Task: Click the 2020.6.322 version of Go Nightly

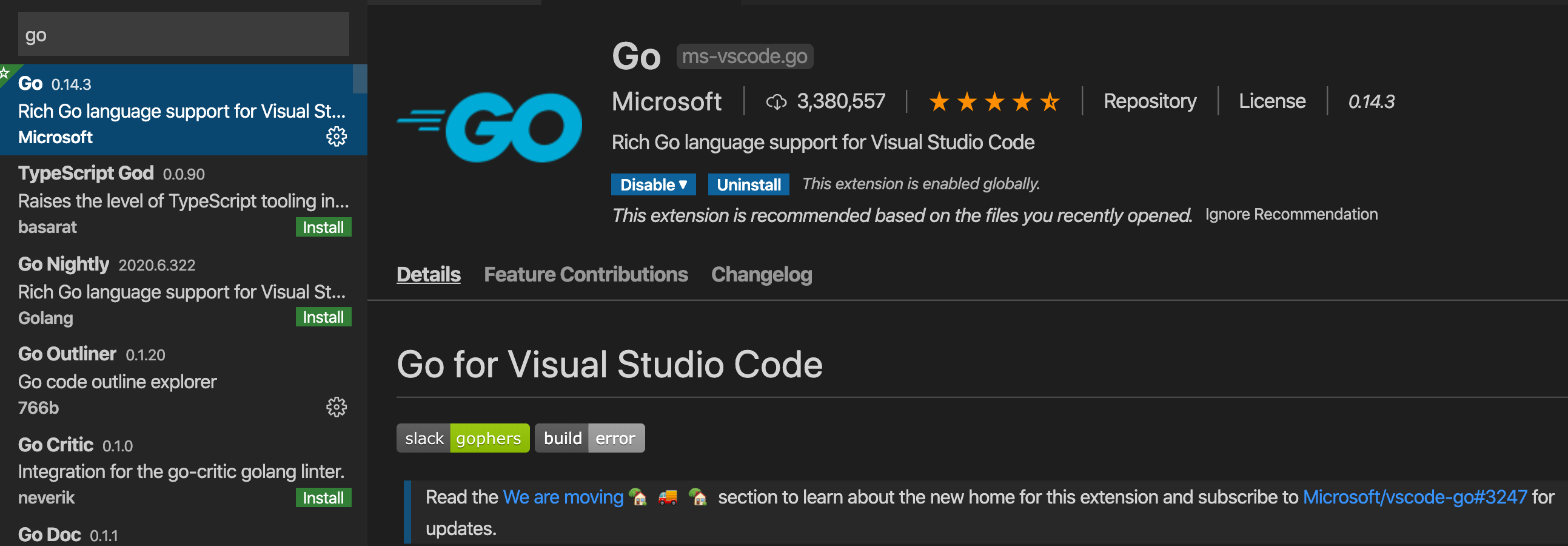Action: pyautogui.click(x=156, y=265)
